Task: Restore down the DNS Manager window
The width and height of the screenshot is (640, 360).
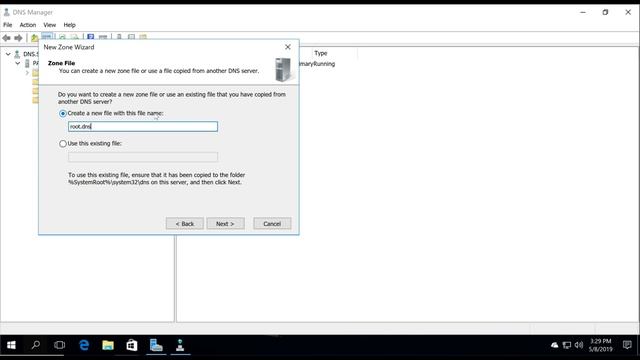Action: [605, 12]
